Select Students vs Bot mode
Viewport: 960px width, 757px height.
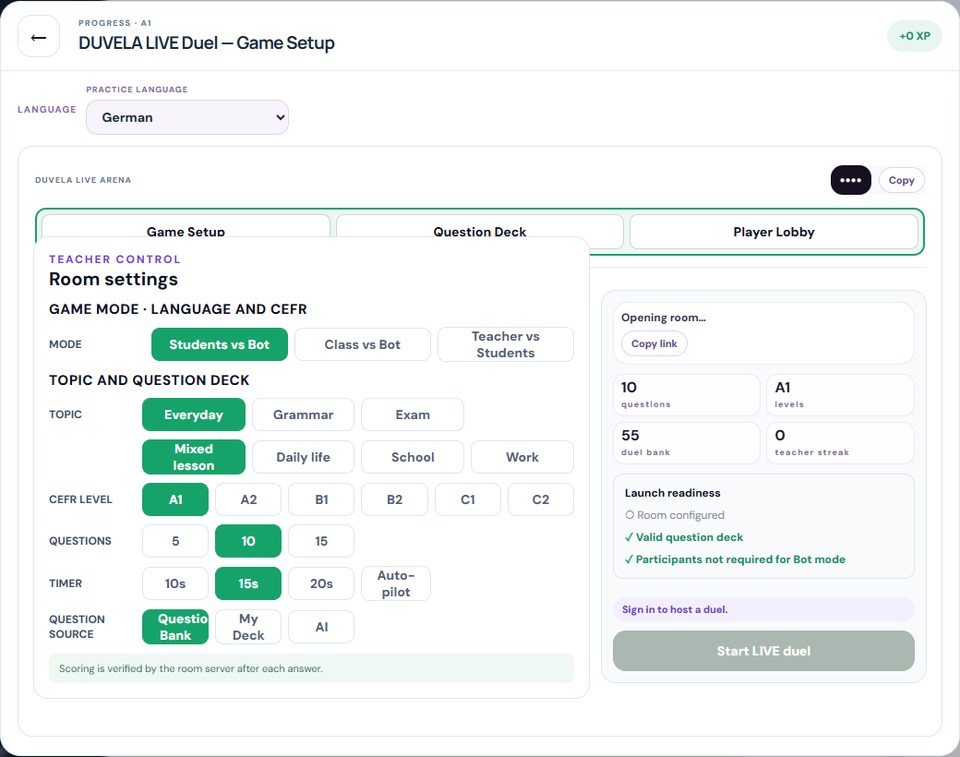(x=219, y=345)
